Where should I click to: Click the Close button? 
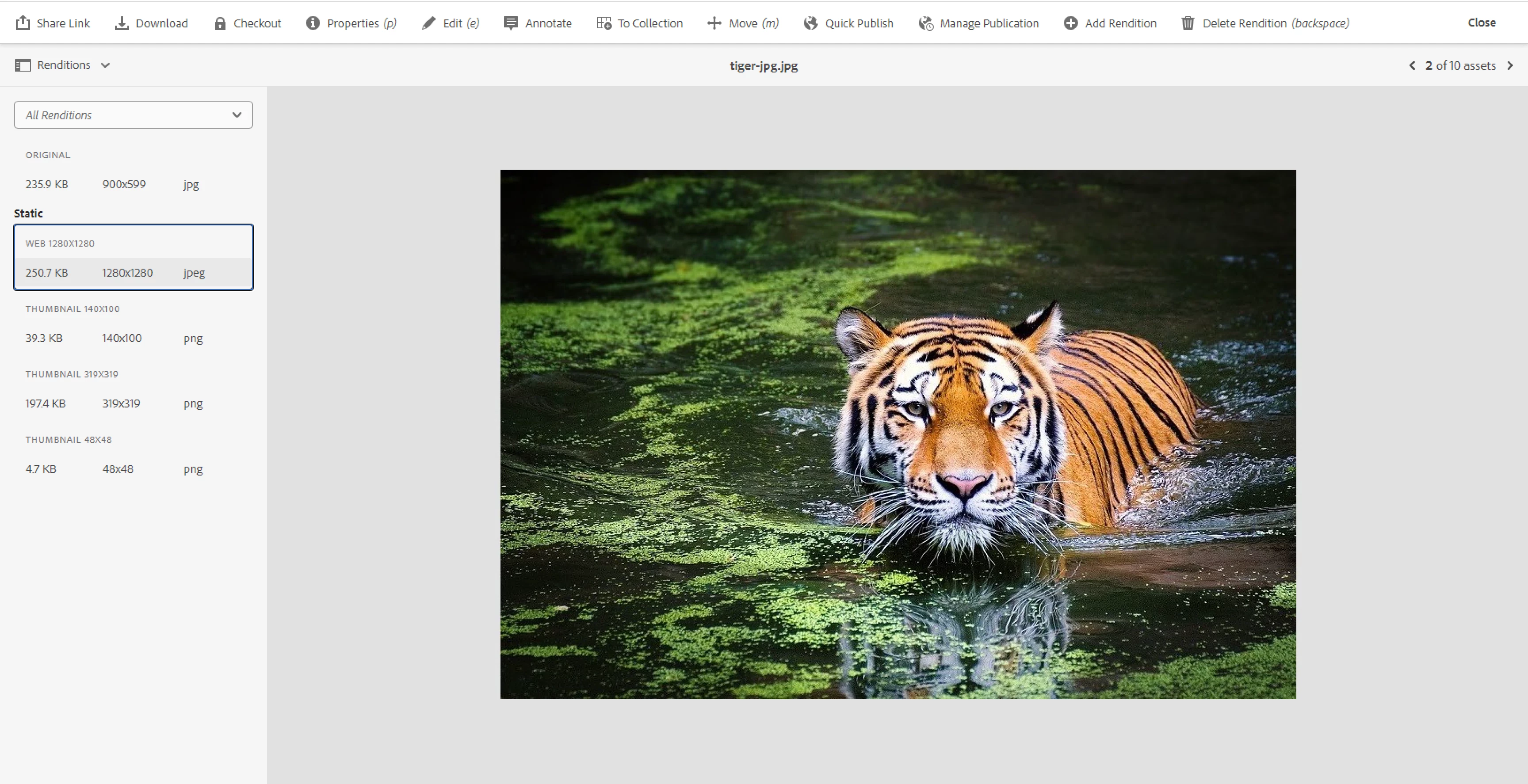[x=1481, y=23]
